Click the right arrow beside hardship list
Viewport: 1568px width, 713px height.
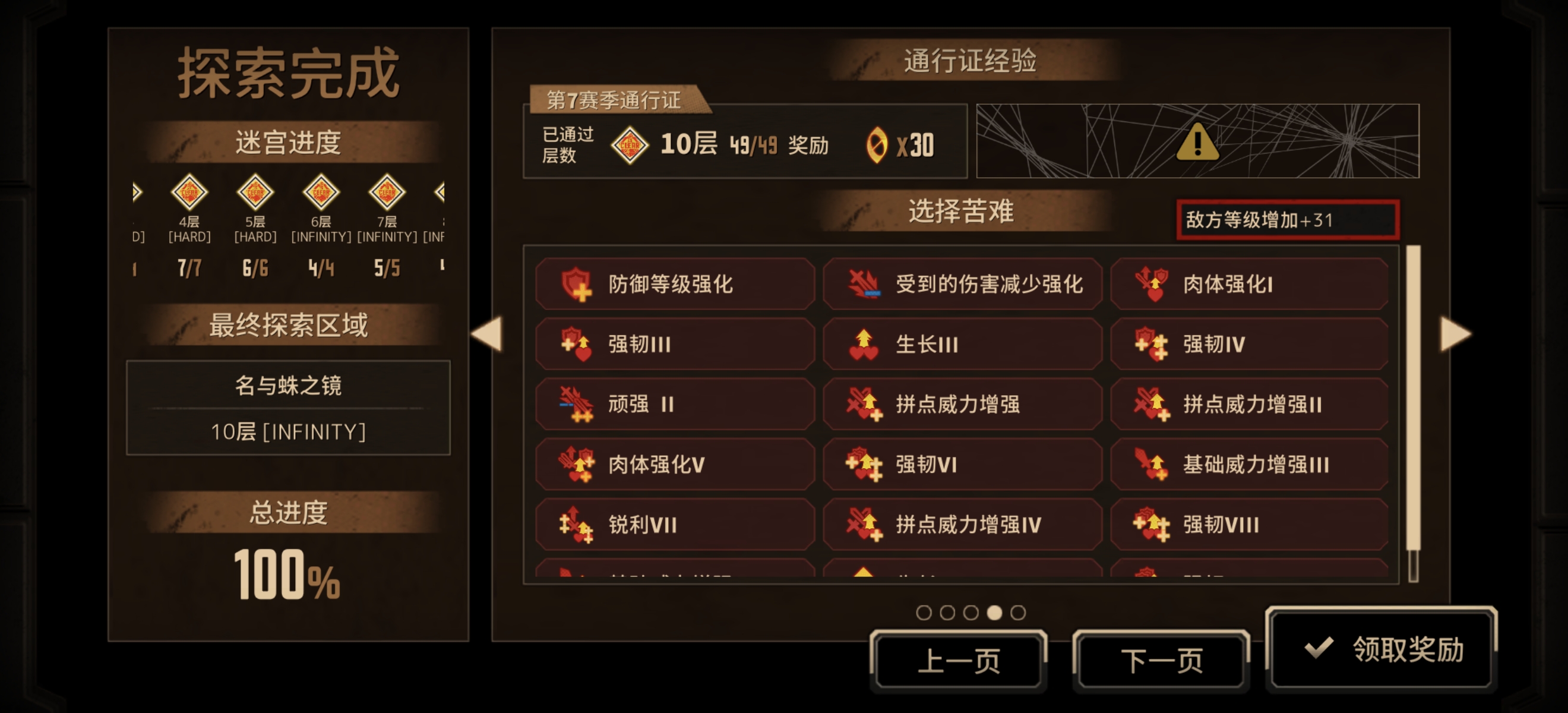(x=1455, y=334)
